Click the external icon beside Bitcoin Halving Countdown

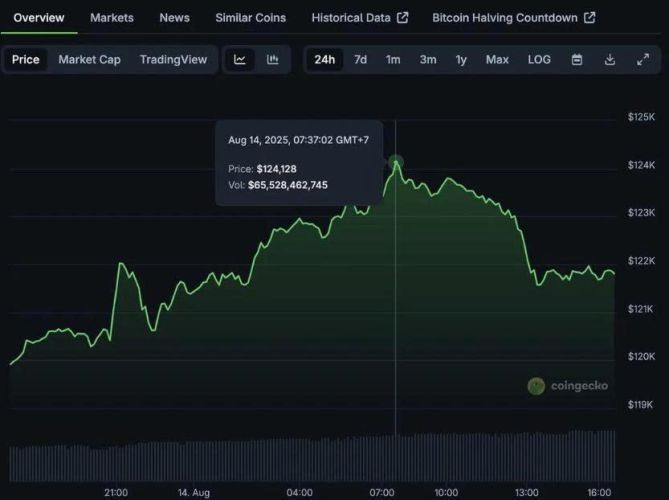coord(590,18)
